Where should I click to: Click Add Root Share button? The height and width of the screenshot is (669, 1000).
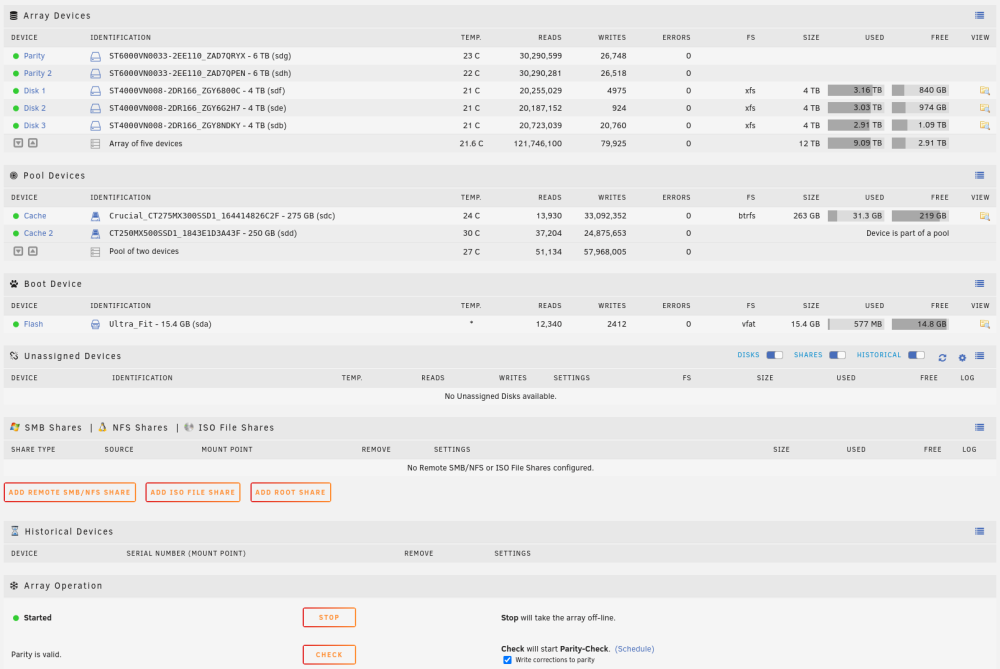290,492
